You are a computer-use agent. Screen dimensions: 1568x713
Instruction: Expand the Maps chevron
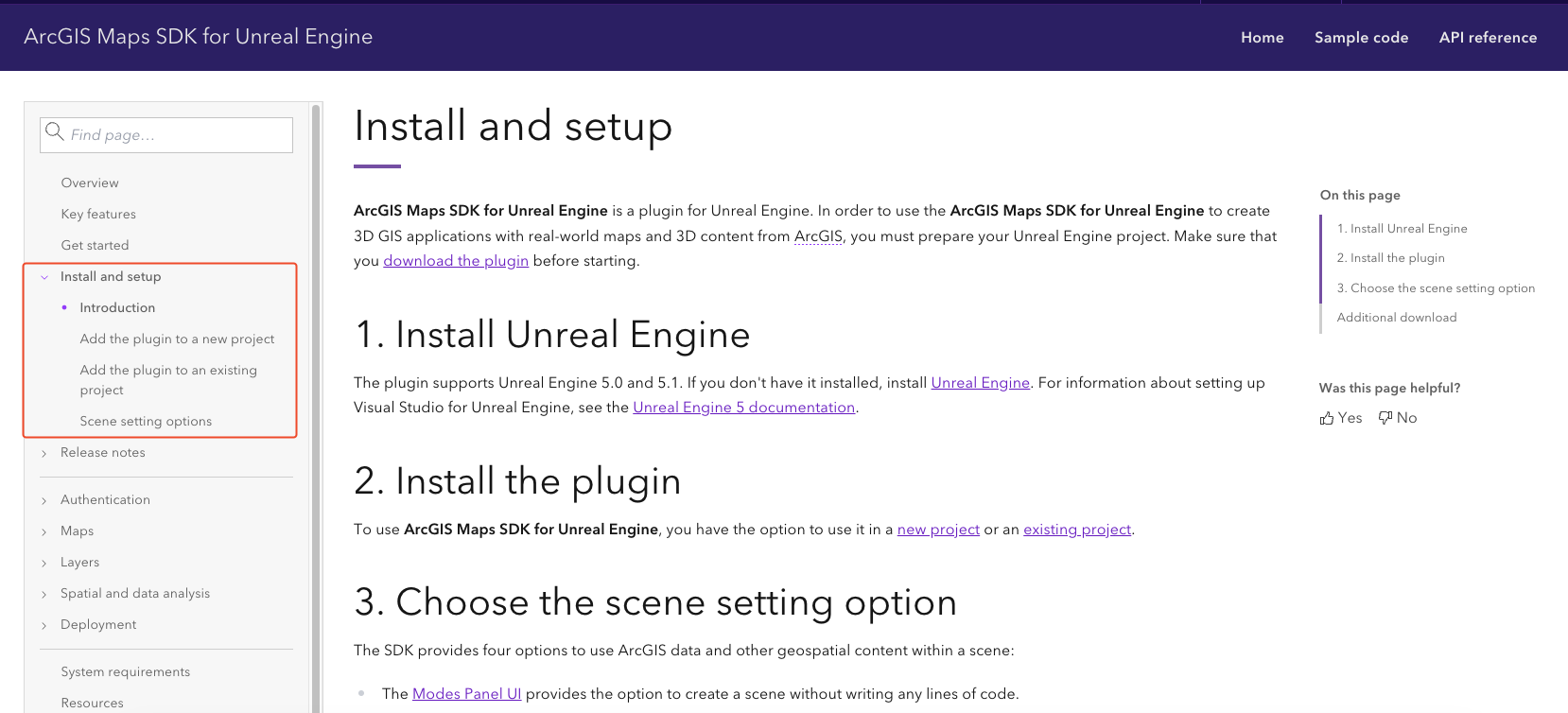pyautogui.click(x=44, y=532)
